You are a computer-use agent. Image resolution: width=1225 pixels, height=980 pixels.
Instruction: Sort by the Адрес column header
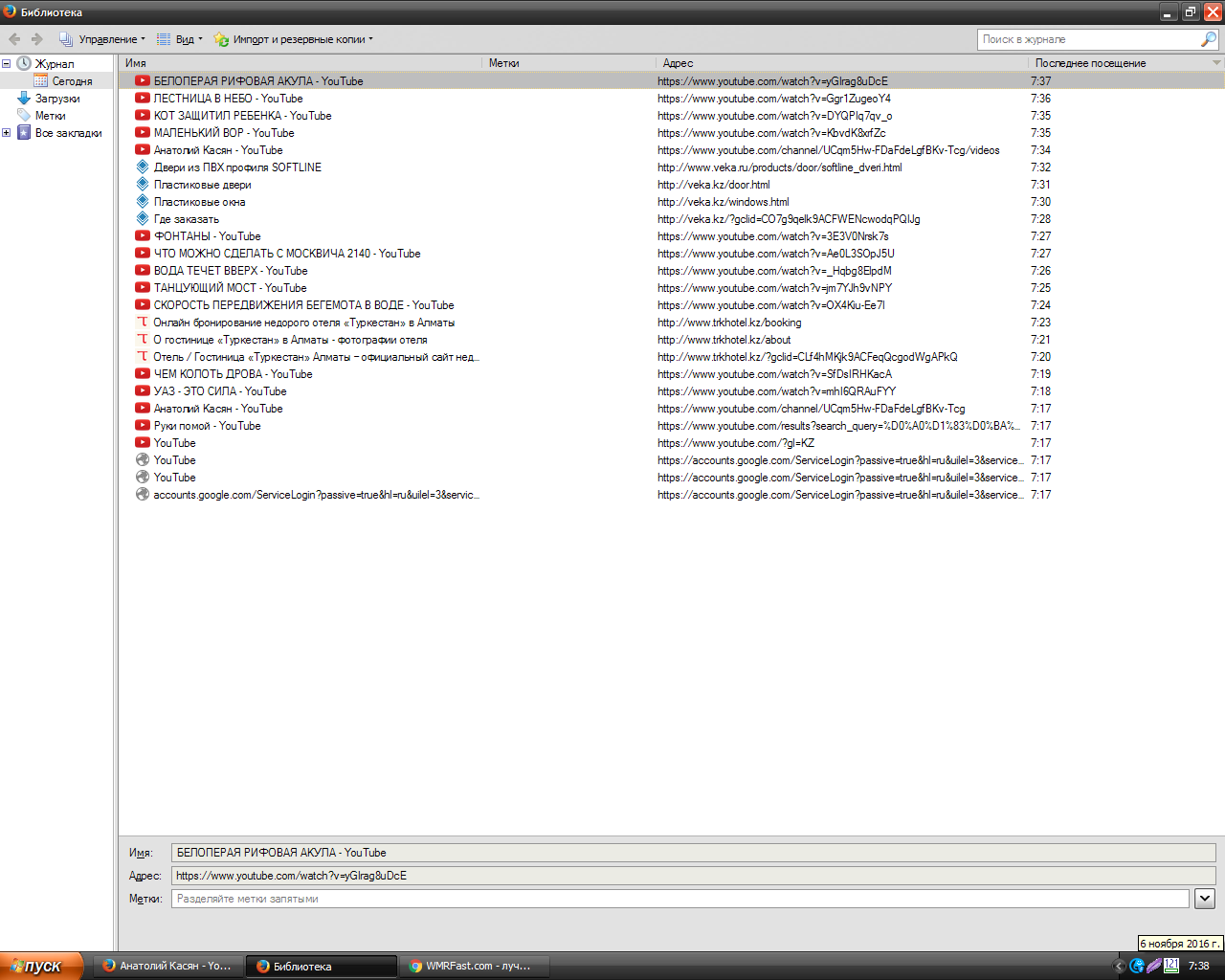pos(843,63)
